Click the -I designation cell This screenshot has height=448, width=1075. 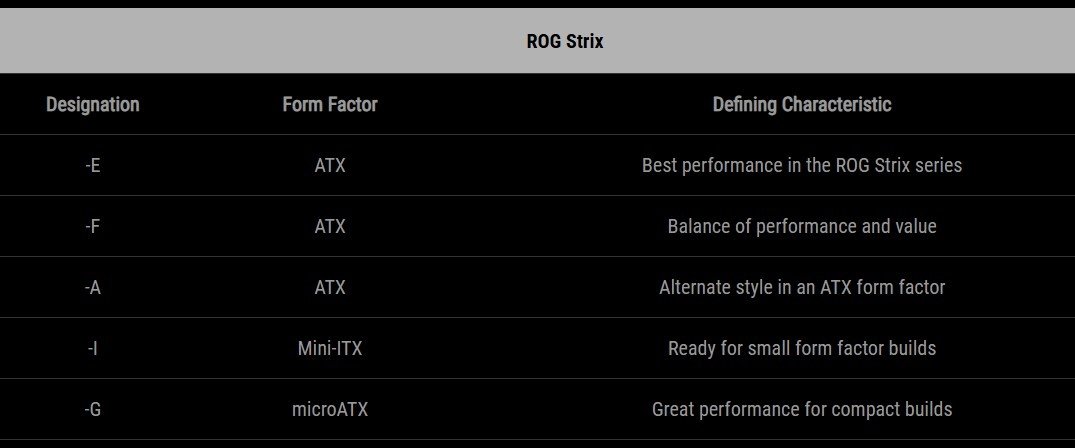[93, 349]
